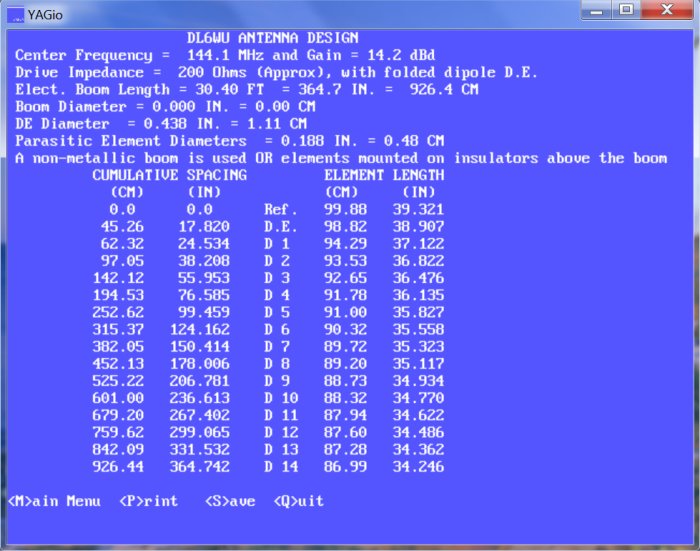
Task: Click the 926.44 cumulative spacing value
Action: point(122,467)
